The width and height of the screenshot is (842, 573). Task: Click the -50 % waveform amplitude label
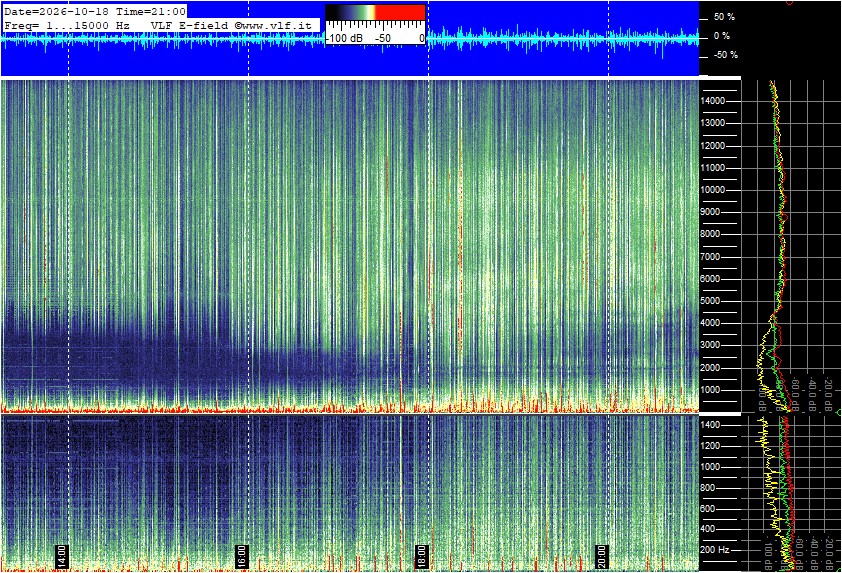point(725,55)
